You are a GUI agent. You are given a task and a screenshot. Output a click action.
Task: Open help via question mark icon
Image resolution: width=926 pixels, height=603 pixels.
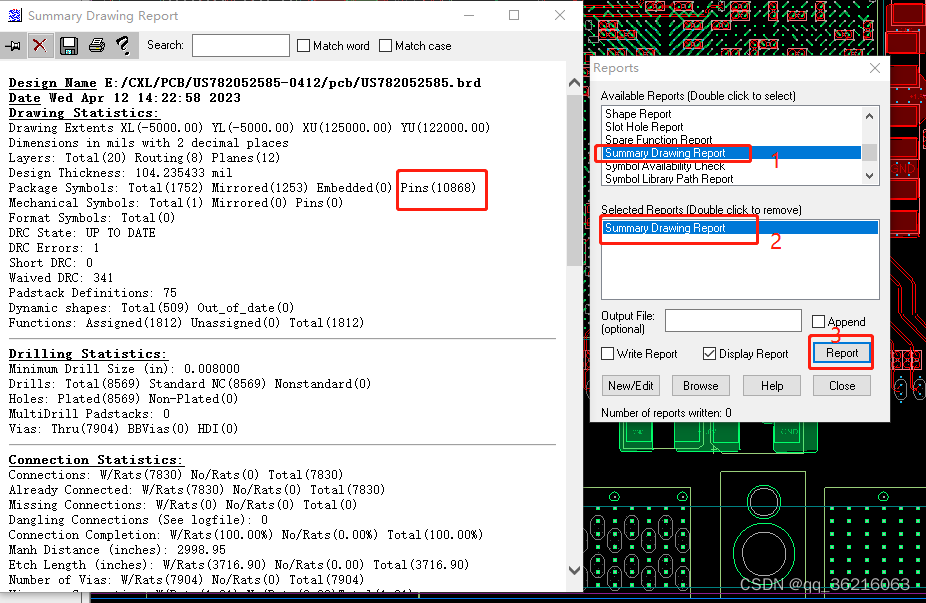(x=122, y=46)
